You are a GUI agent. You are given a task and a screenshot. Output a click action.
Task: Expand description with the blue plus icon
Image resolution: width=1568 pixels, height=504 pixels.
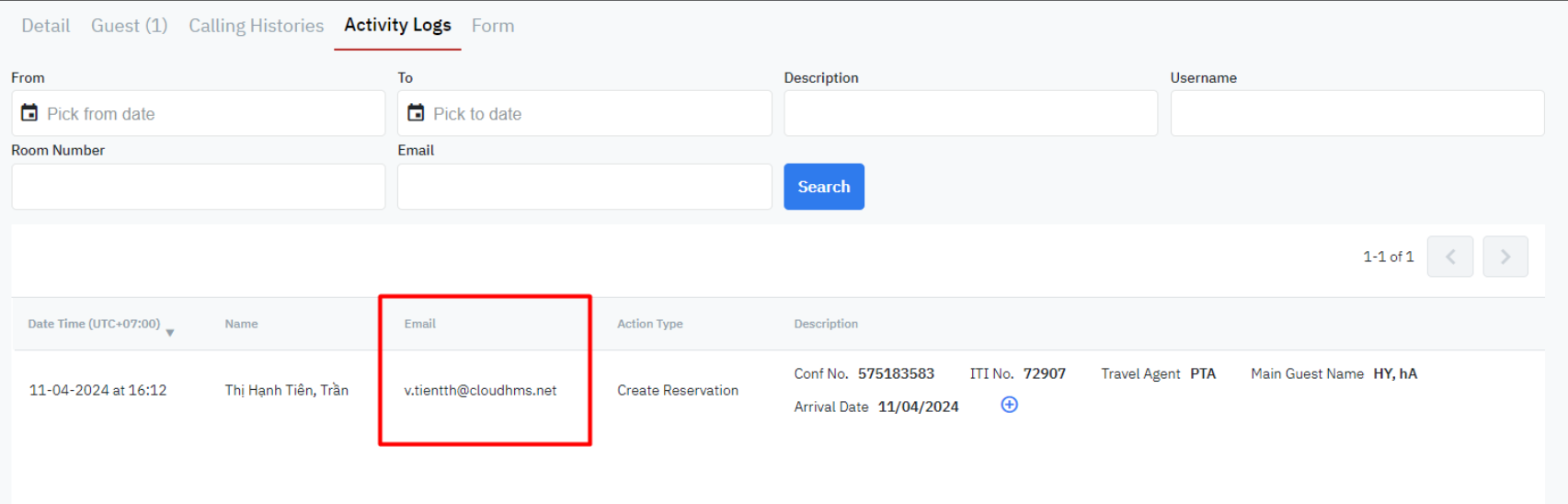(x=1009, y=405)
